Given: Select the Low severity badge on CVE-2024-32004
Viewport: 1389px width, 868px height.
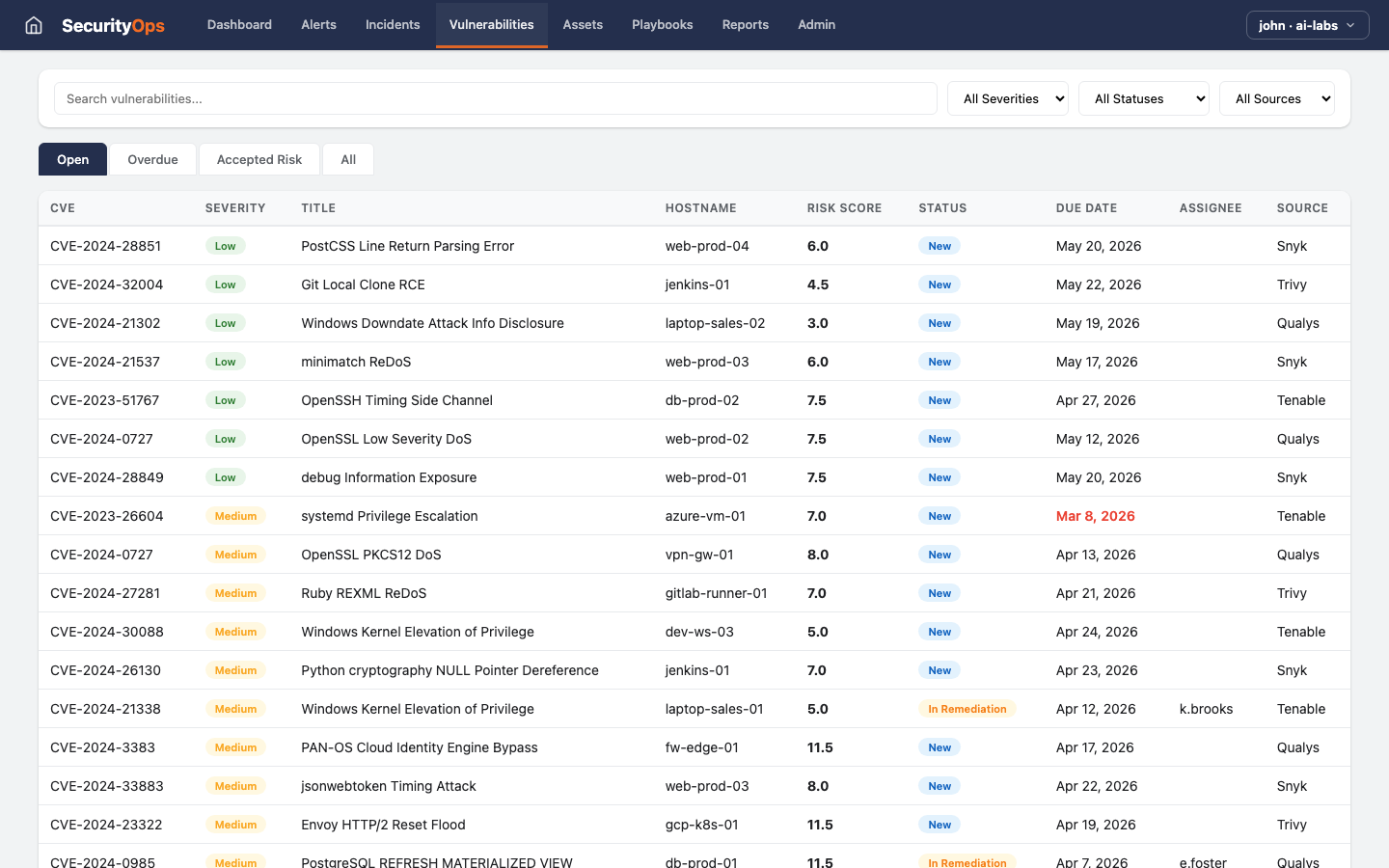Looking at the screenshot, I should tap(225, 285).
